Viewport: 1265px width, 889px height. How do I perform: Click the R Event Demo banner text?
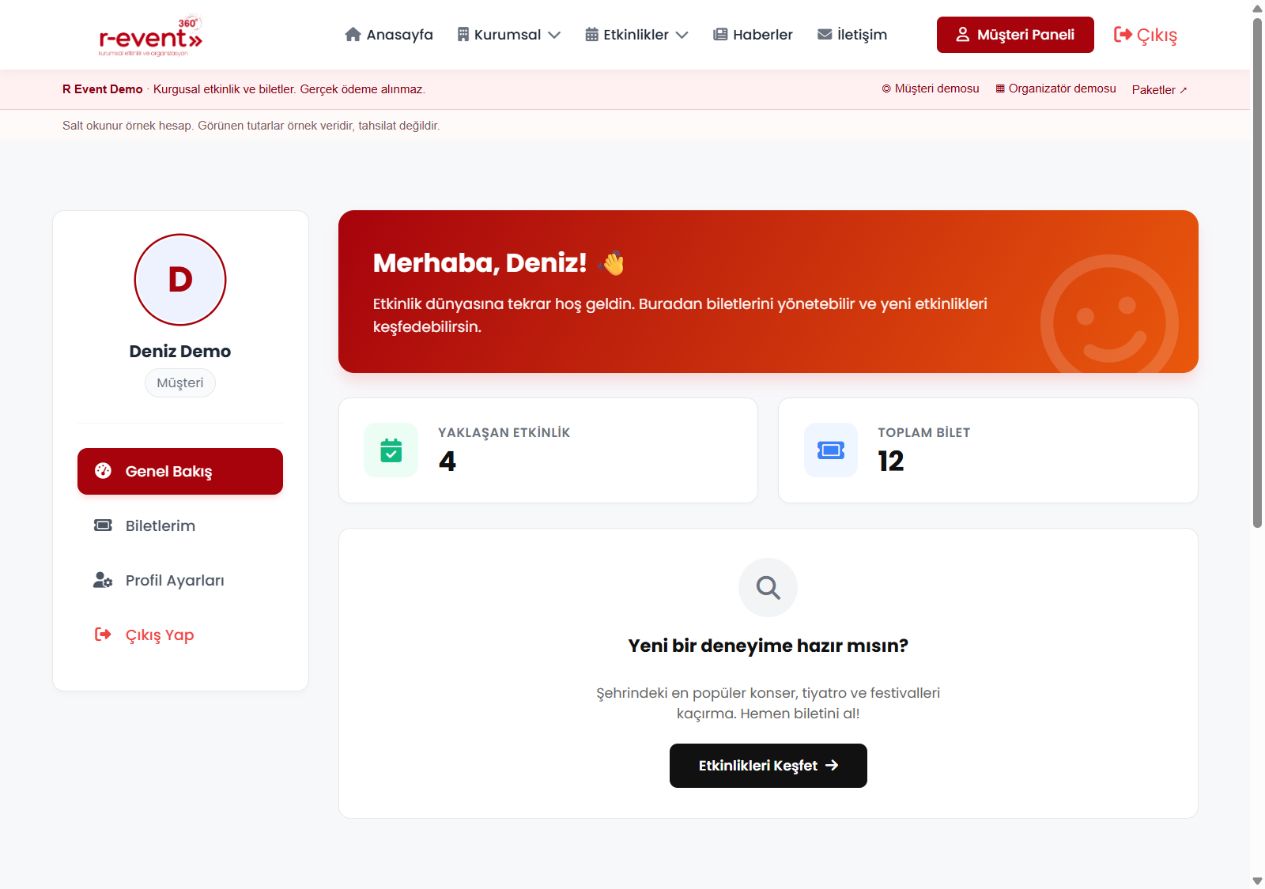click(102, 89)
